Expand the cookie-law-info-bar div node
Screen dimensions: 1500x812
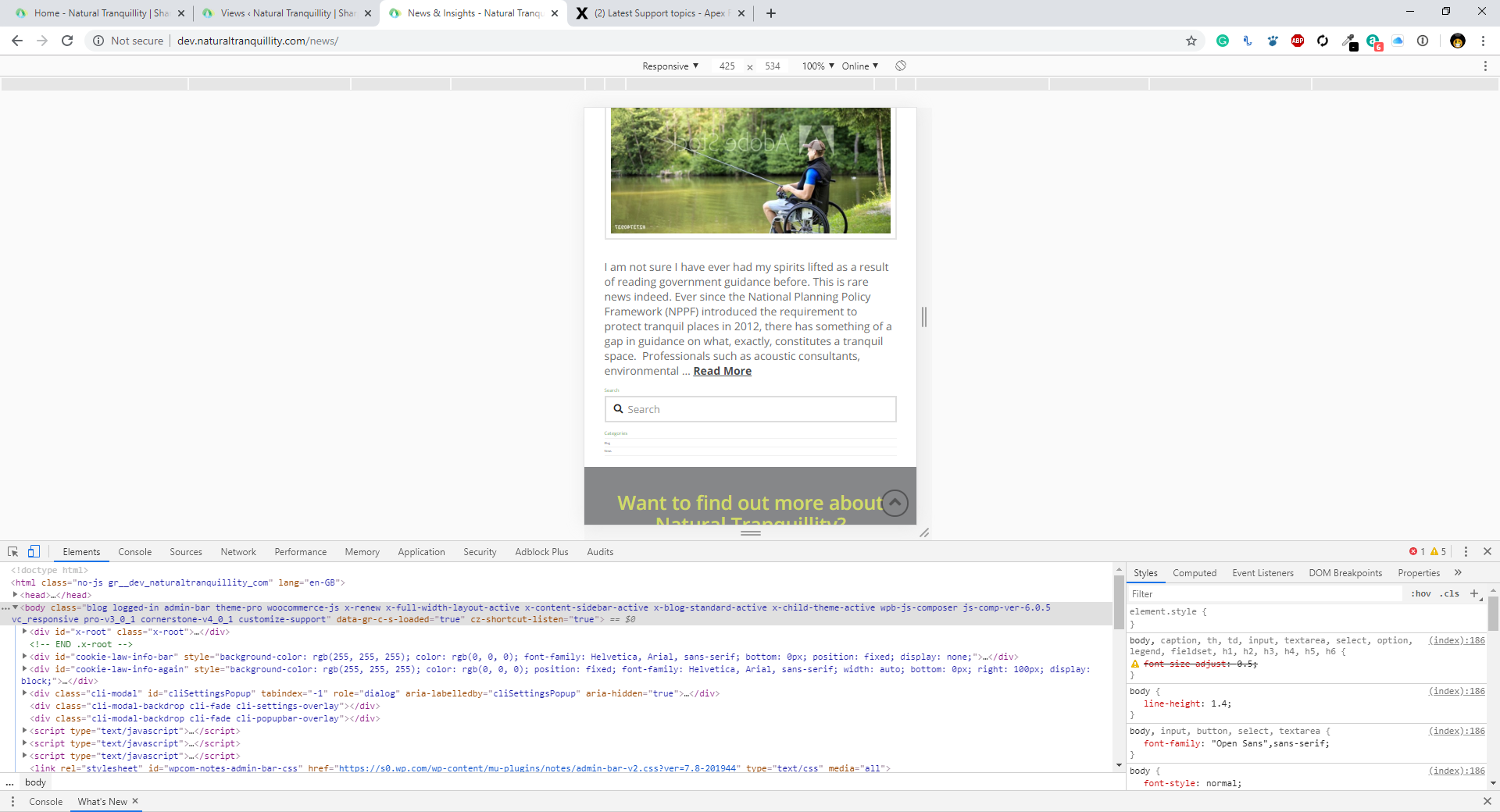(x=25, y=657)
